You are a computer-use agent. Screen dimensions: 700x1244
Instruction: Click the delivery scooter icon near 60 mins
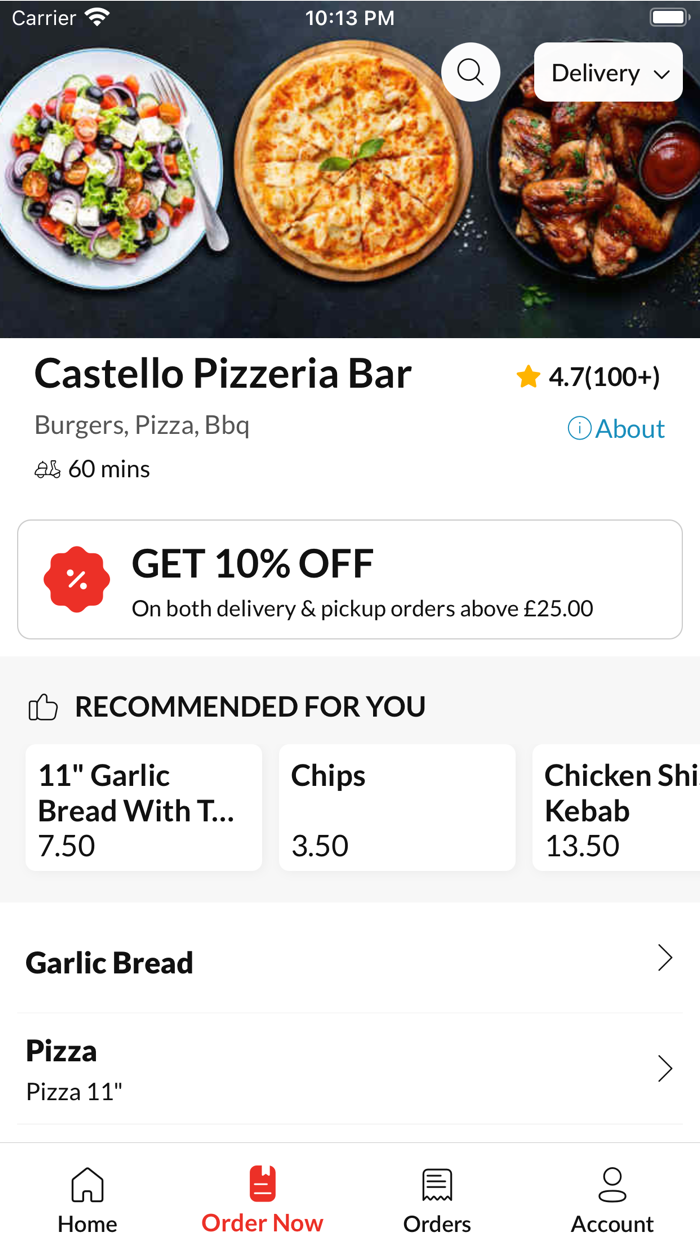pyautogui.click(x=45, y=468)
